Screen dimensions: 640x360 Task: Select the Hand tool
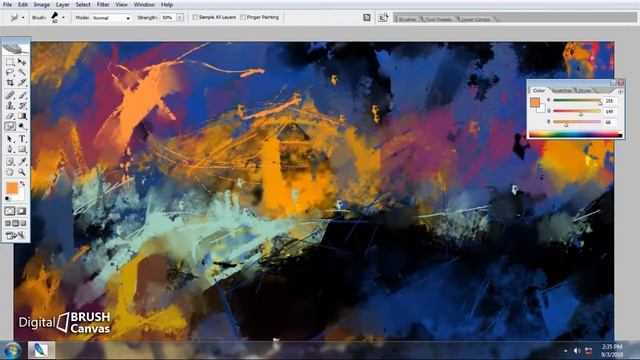(10, 172)
